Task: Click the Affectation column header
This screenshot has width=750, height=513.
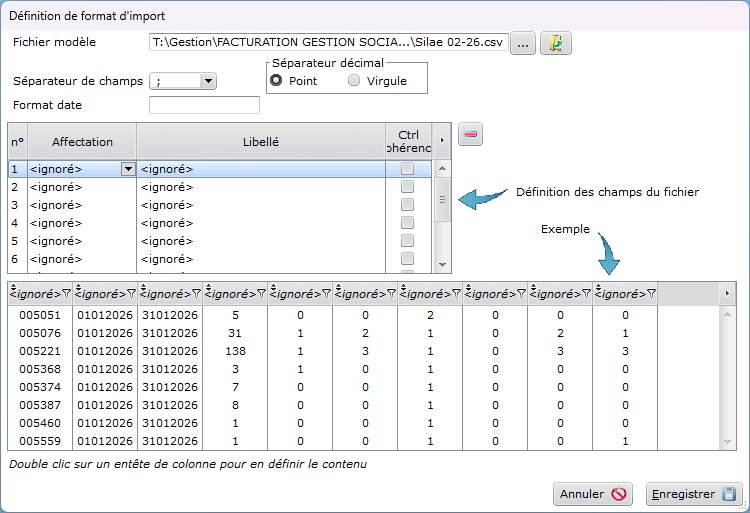Action: tap(82, 142)
